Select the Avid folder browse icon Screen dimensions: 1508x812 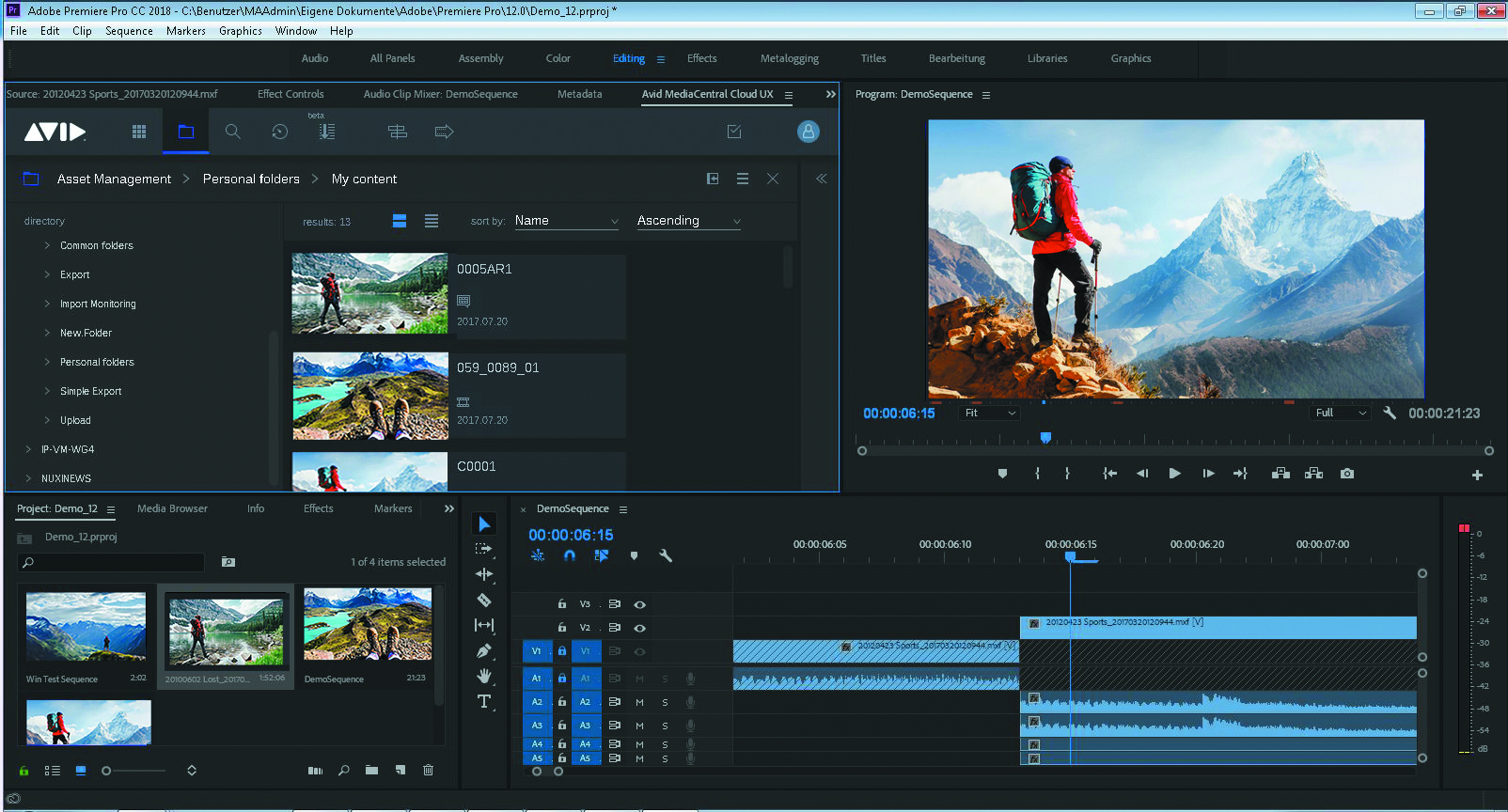(186, 132)
